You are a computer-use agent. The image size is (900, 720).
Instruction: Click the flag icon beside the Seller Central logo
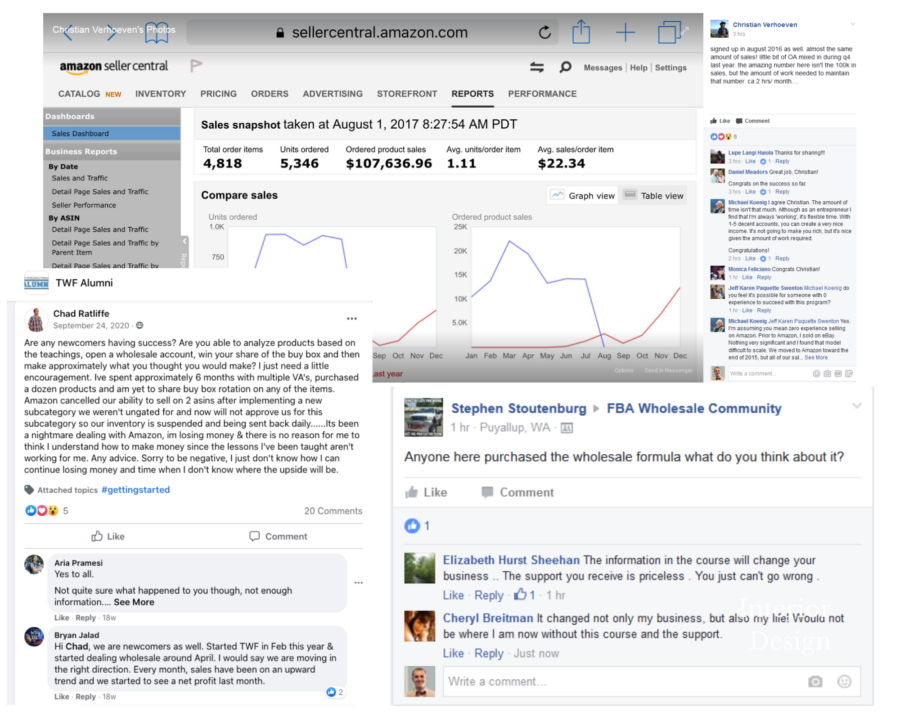point(196,66)
